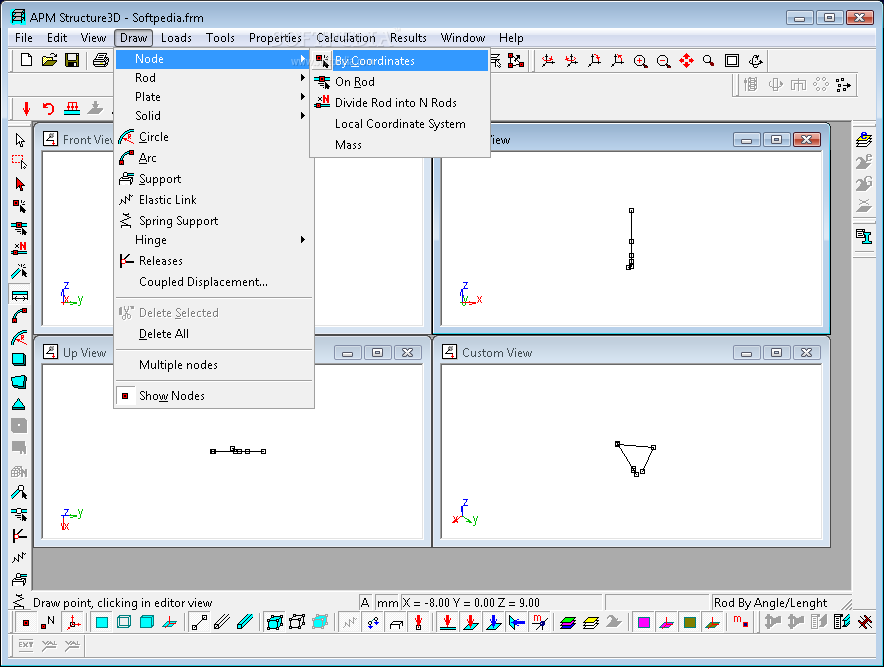Click the layers icon in right toolbar
This screenshot has width=884, height=667.
click(x=864, y=139)
